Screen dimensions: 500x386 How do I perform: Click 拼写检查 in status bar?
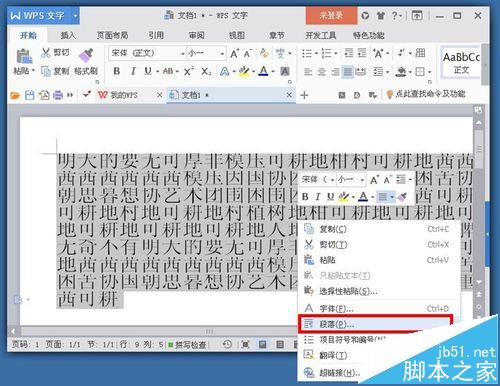[187, 345]
